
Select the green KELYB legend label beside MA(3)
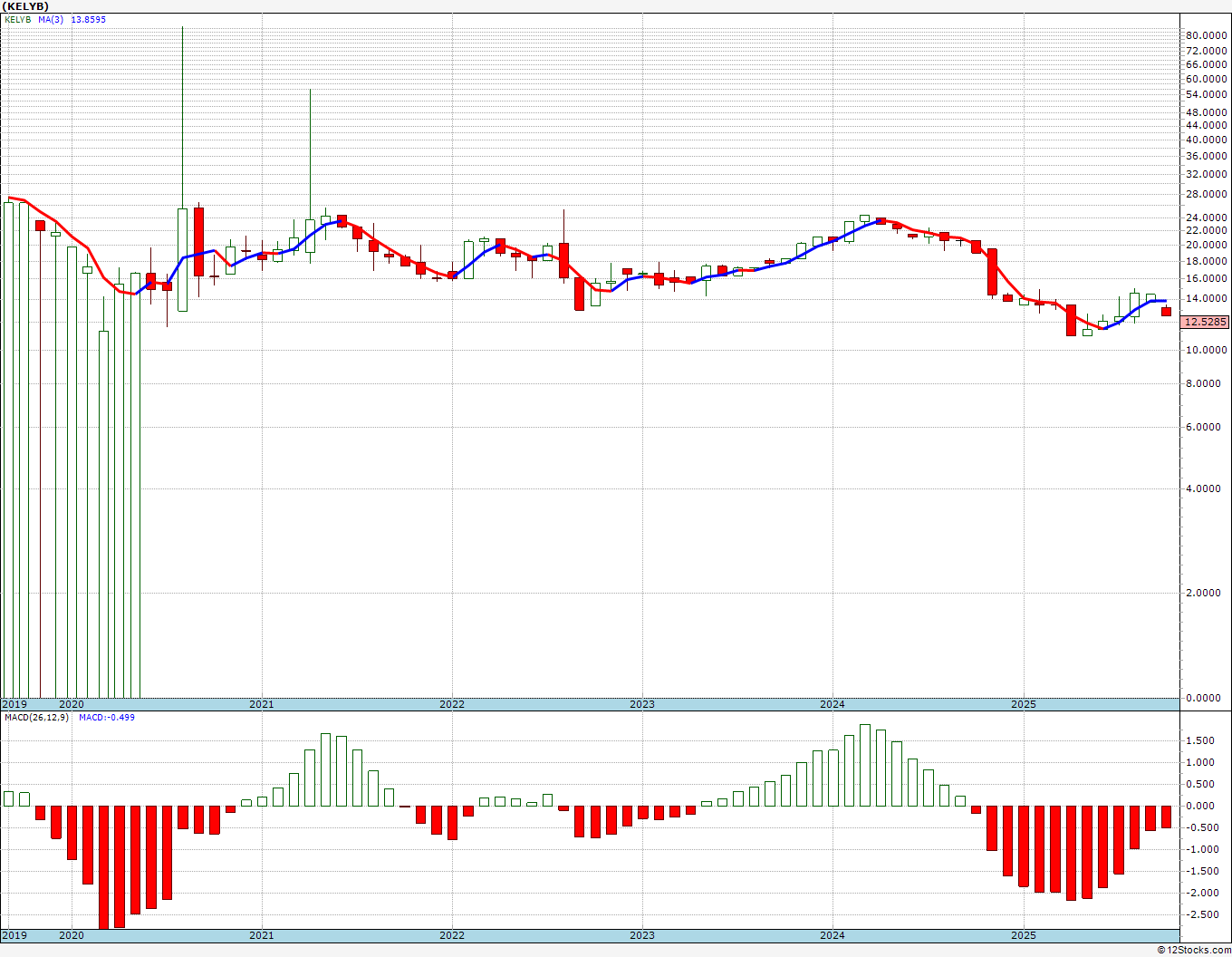tap(19, 19)
